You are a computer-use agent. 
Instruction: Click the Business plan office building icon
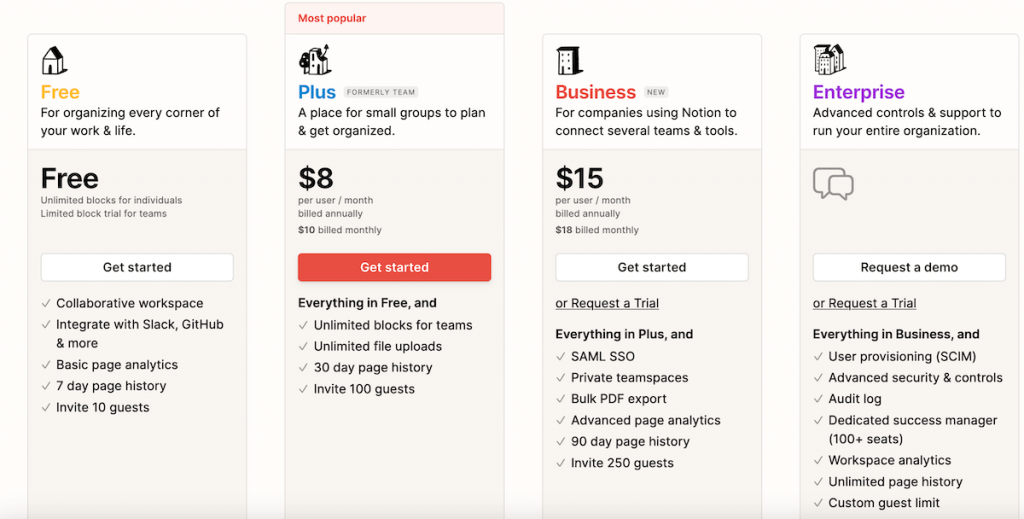569,60
